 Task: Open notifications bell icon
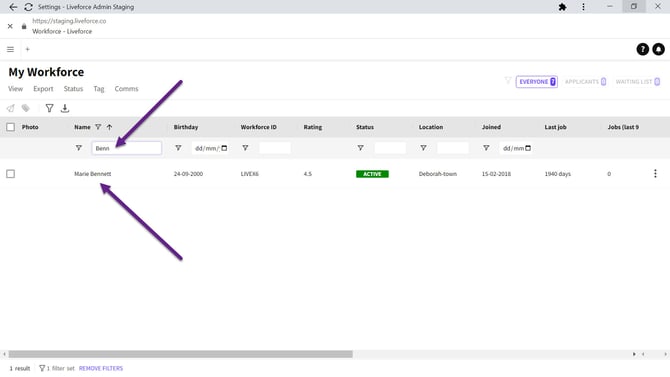[x=658, y=49]
